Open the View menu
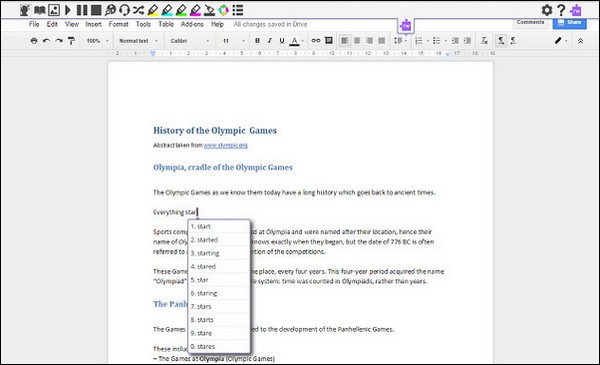 72,24
